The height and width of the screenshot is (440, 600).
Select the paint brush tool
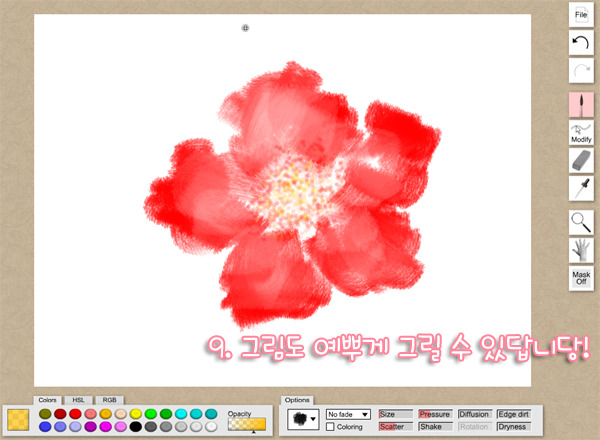coord(581,104)
